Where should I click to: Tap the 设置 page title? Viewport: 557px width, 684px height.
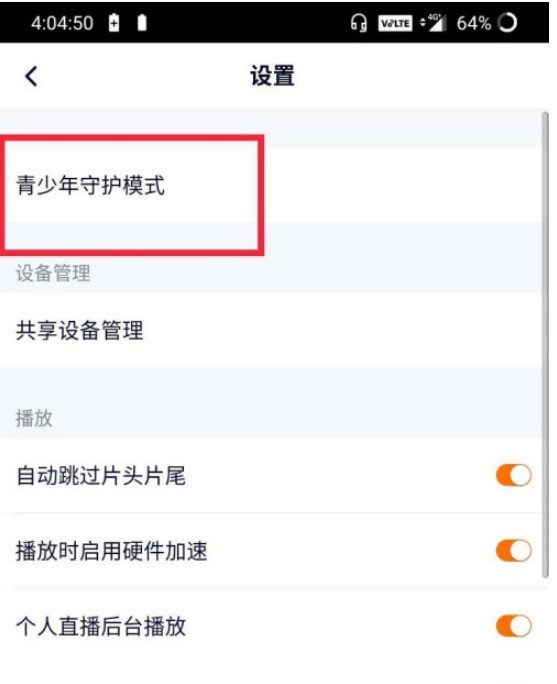(x=272, y=76)
